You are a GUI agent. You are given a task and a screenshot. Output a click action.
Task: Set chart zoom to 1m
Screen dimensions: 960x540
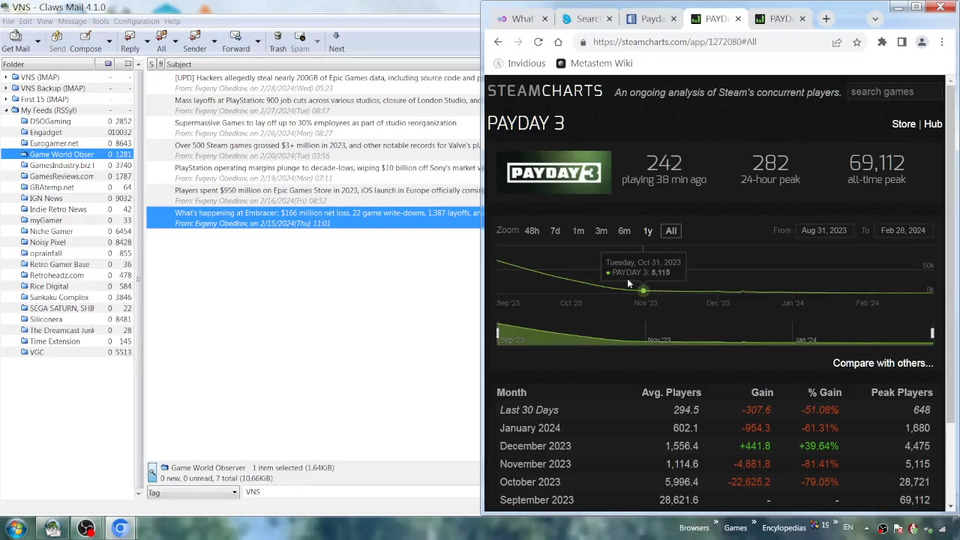[578, 231]
